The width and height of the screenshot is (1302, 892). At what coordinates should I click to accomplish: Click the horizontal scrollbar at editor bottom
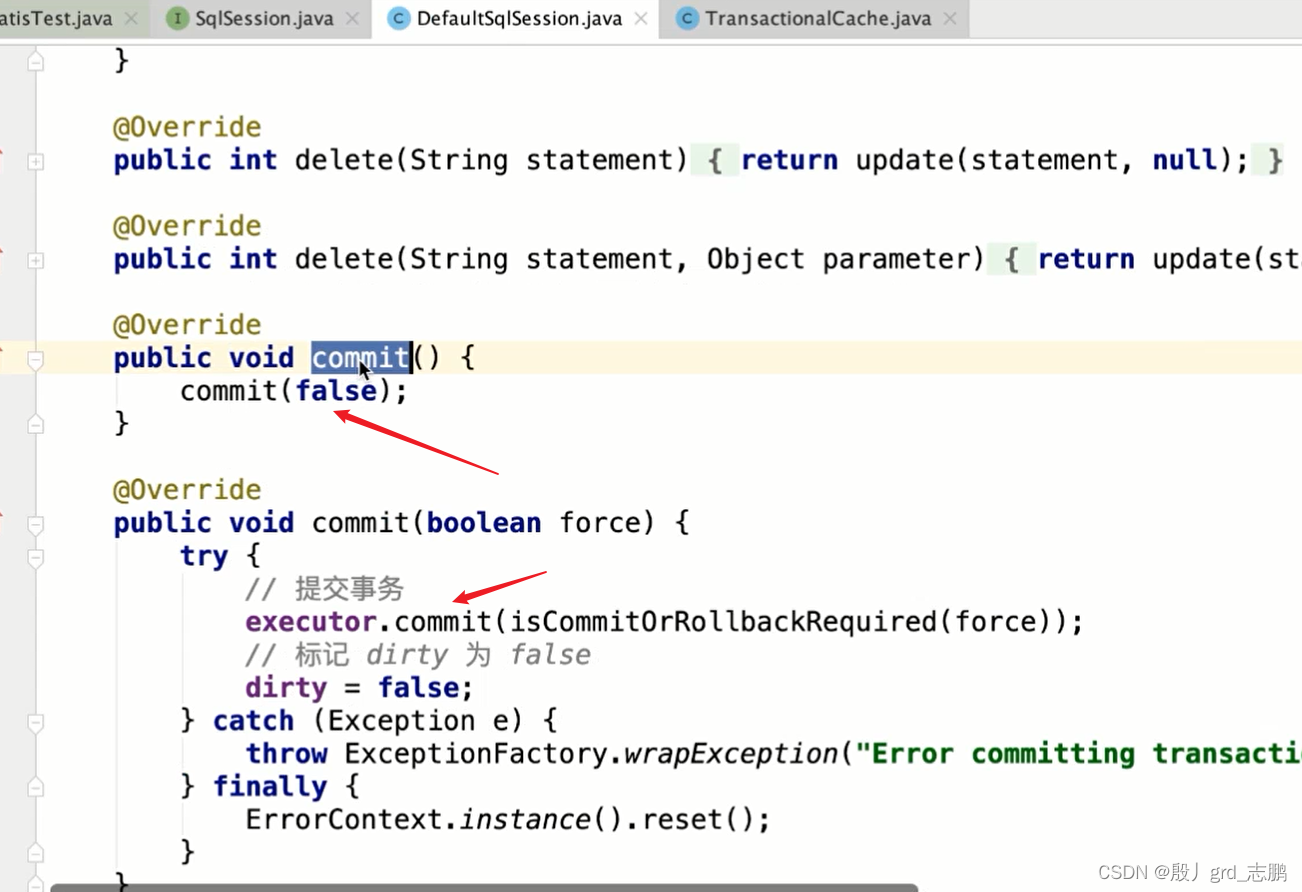484,887
